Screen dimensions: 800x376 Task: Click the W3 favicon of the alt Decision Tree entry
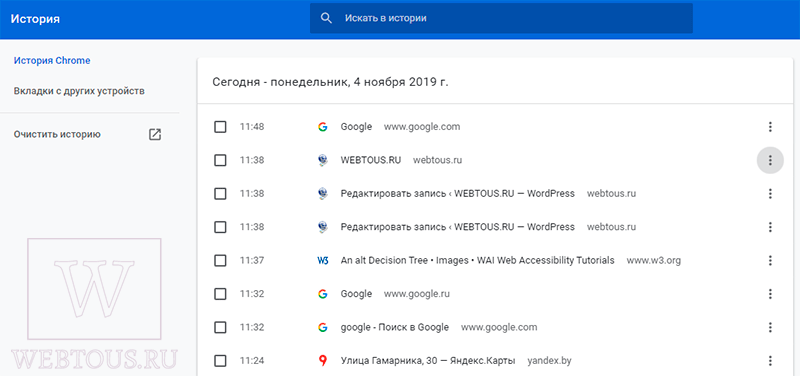coord(322,261)
